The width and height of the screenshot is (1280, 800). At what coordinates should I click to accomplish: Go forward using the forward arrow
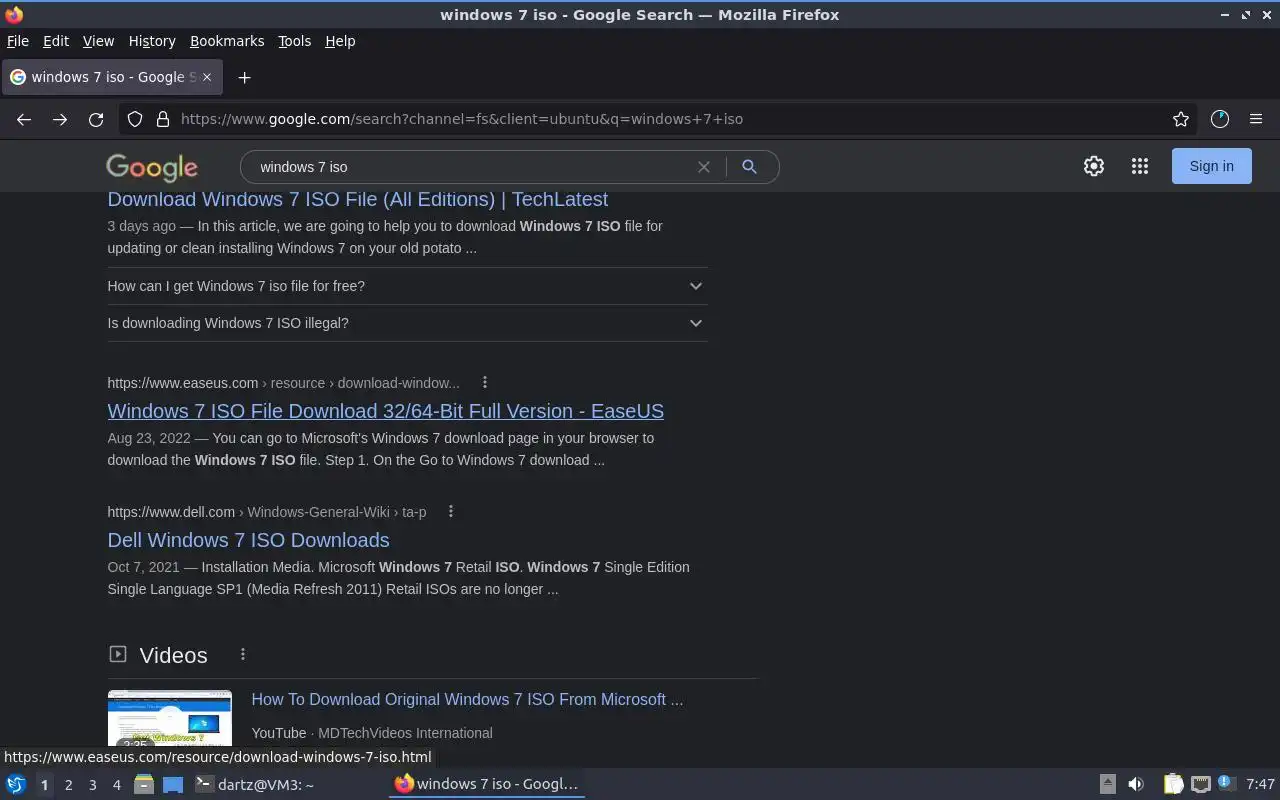(x=60, y=119)
